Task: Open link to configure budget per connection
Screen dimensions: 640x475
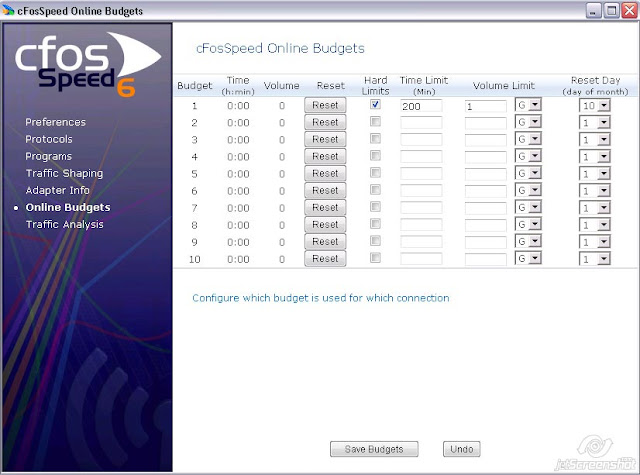Action: tap(321, 298)
